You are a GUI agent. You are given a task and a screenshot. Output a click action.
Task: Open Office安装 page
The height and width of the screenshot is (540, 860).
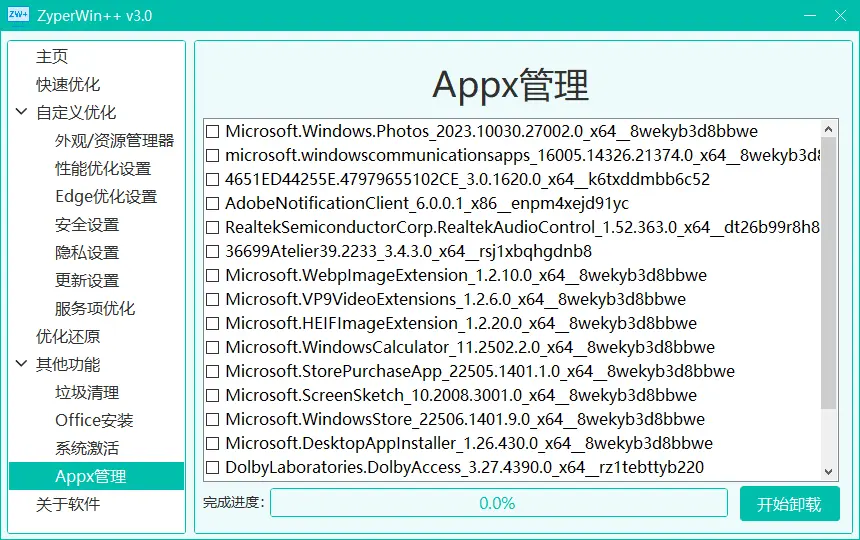tap(94, 420)
